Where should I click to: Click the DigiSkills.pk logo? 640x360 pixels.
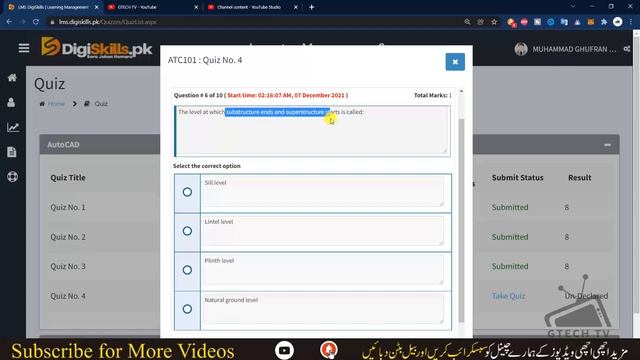[x=96, y=48]
